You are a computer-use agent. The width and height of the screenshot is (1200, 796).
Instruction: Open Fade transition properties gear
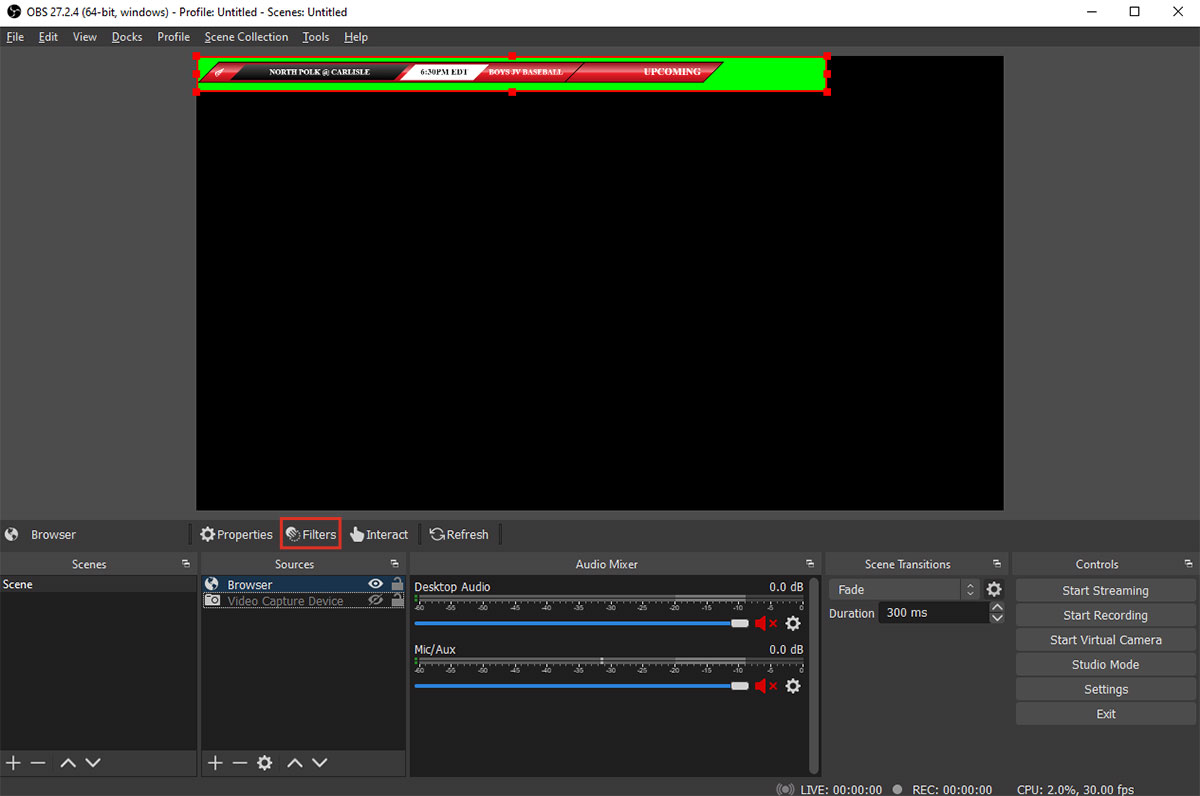point(994,589)
